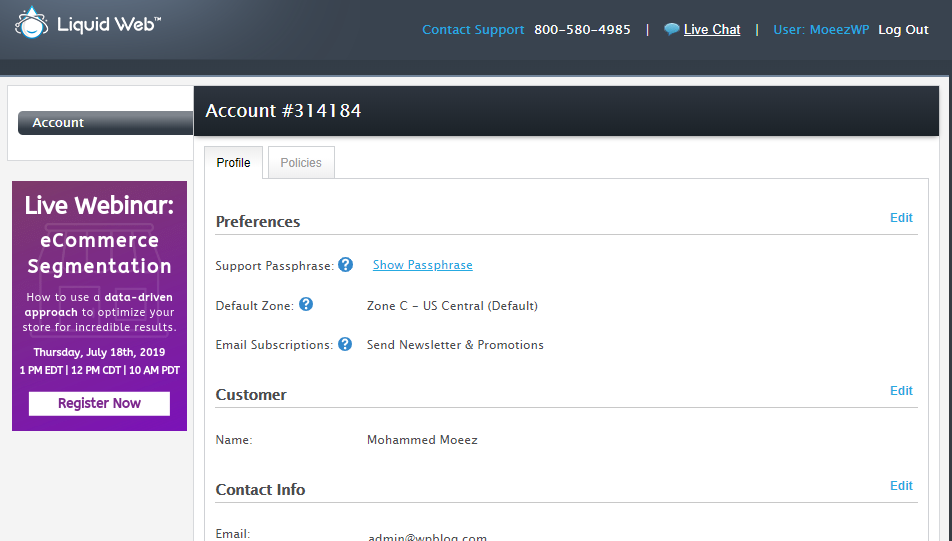
Task: Edit the Preferences section
Action: pos(901,217)
